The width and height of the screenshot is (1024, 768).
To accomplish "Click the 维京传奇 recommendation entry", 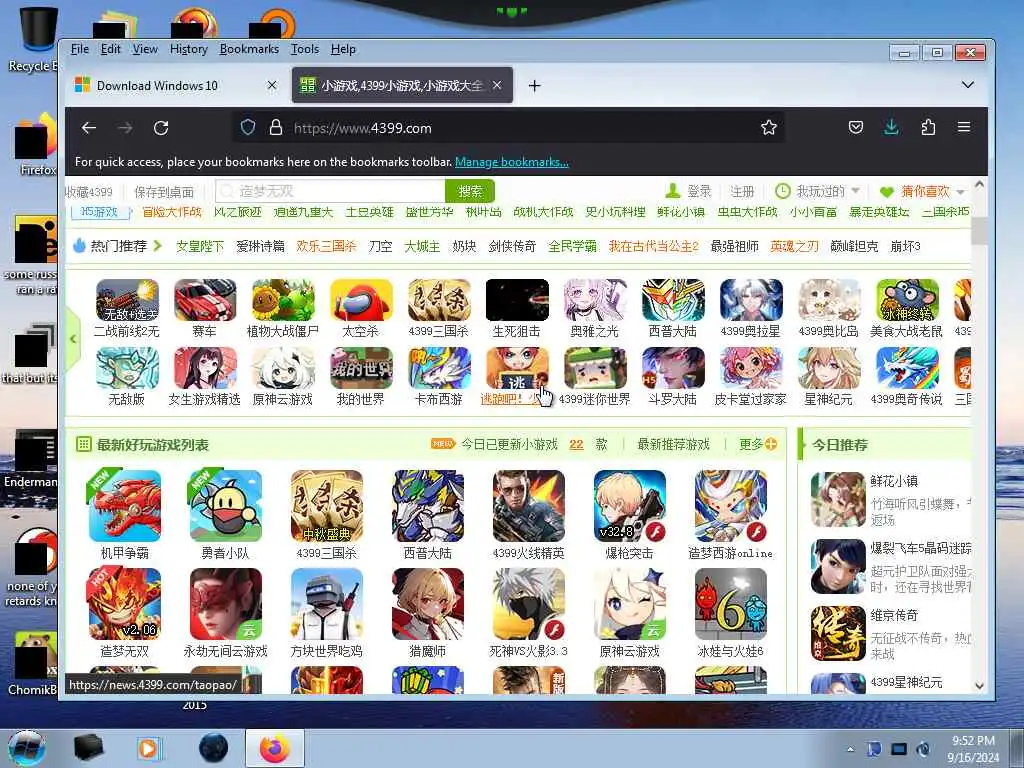I will (x=890, y=634).
